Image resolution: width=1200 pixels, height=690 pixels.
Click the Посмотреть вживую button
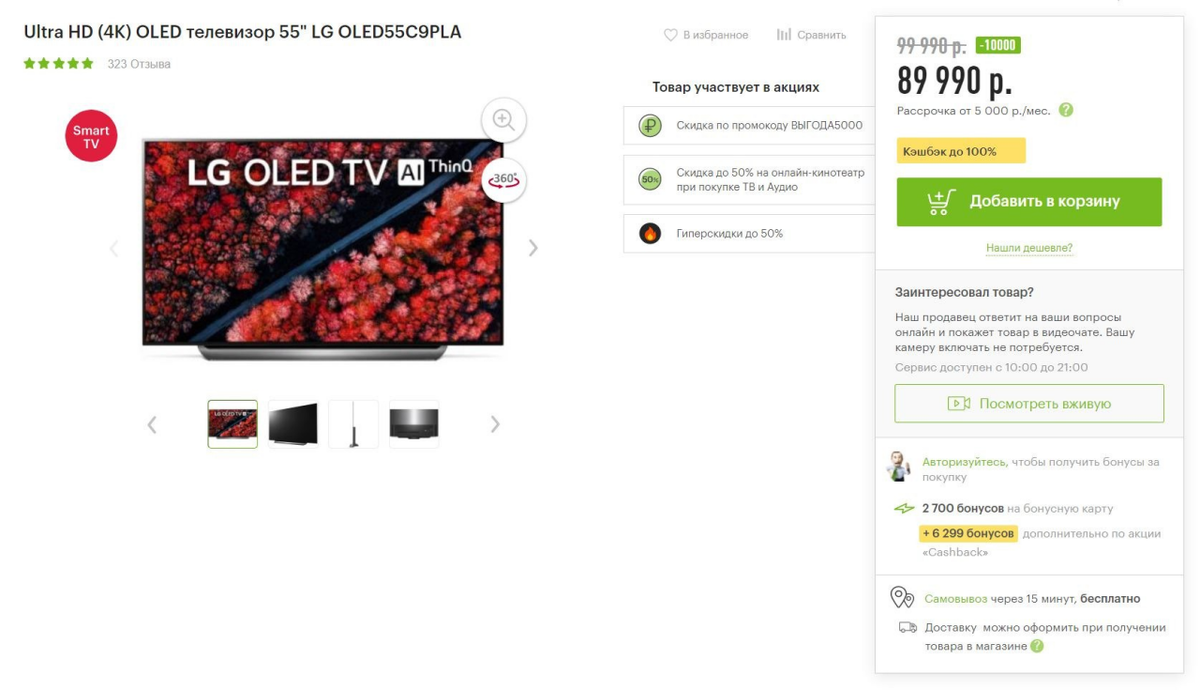(x=1029, y=404)
